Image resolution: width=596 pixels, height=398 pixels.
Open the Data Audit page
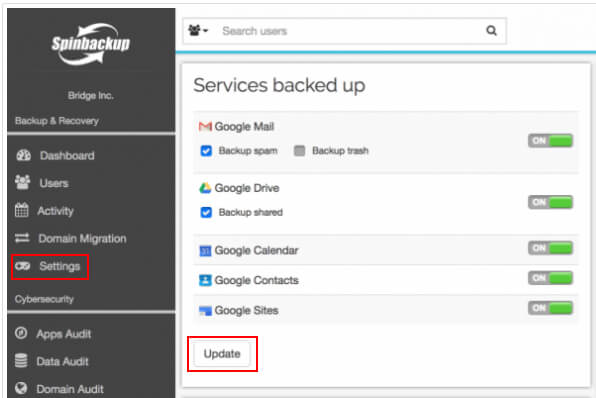coord(62,362)
